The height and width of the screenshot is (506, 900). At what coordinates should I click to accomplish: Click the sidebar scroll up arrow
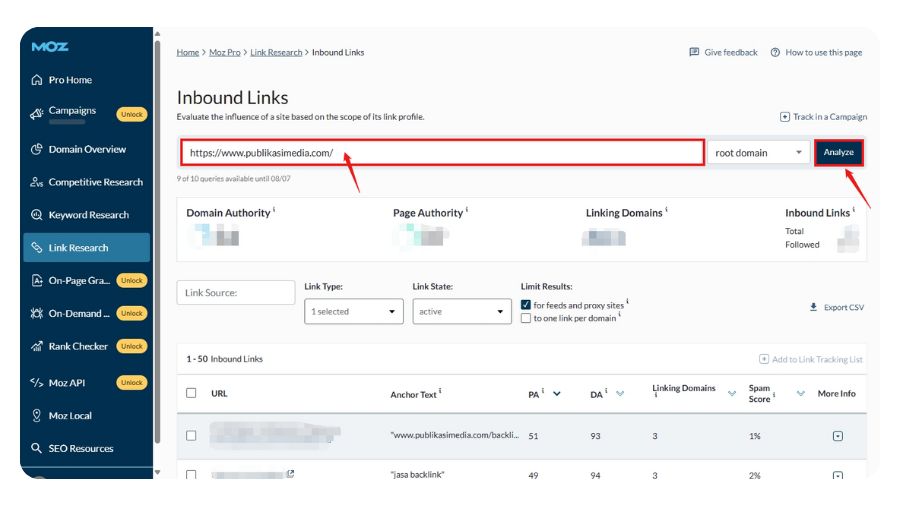pyautogui.click(x=157, y=34)
